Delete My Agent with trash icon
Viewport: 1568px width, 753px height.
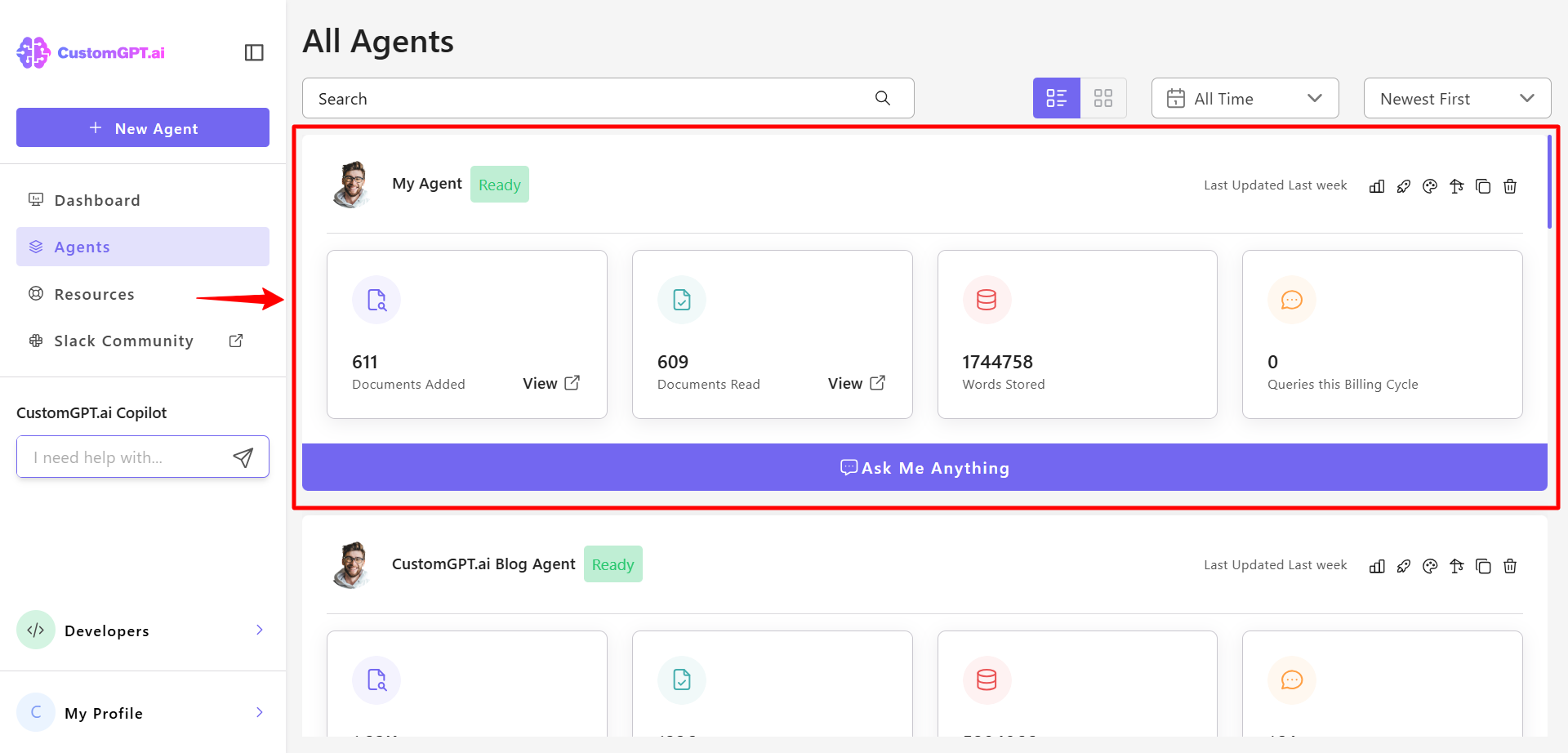click(x=1510, y=186)
